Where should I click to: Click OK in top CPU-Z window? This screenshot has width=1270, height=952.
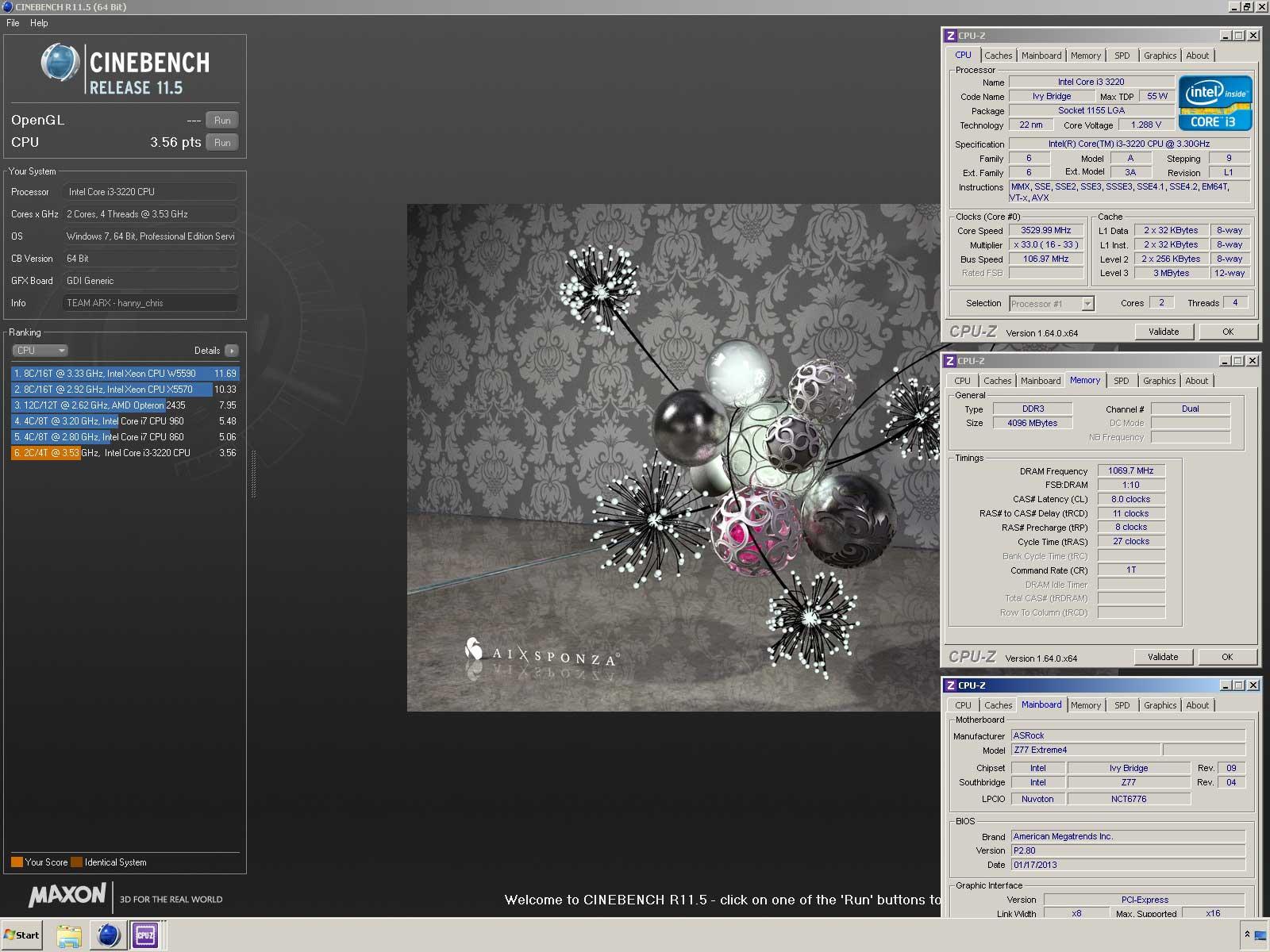1228,332
